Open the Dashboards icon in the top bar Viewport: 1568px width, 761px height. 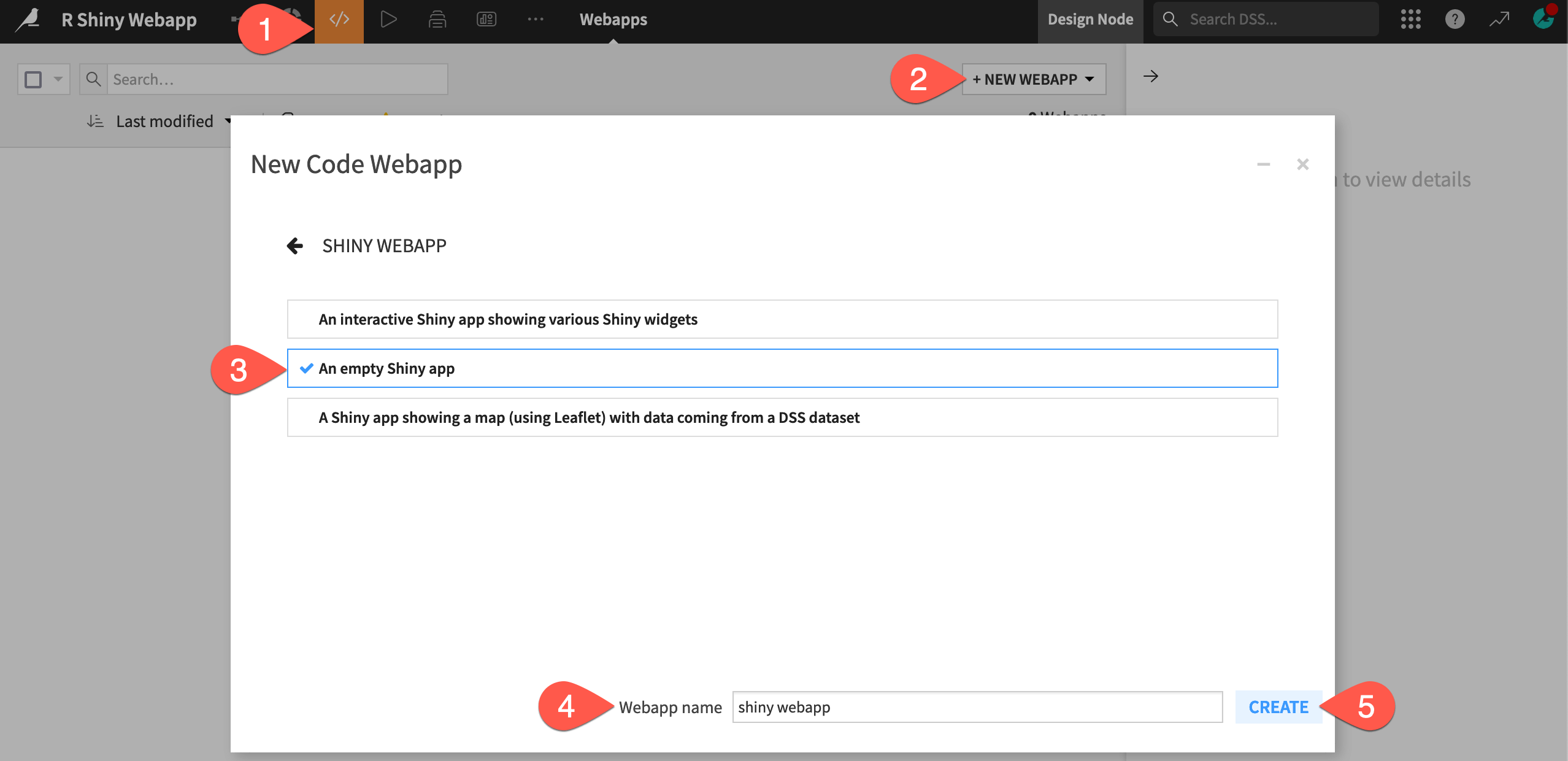point(485,19)
